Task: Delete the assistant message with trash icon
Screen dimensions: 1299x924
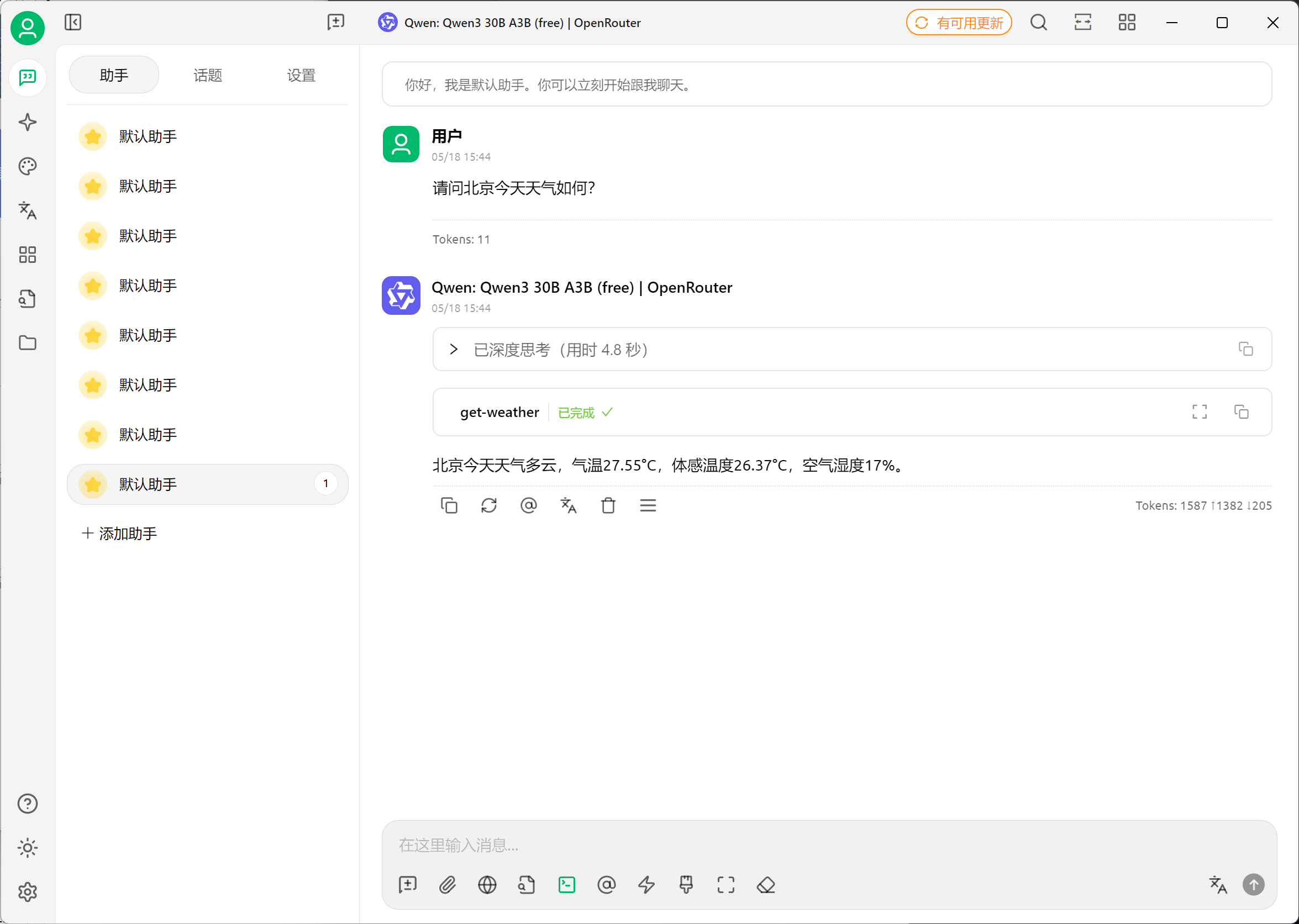Action: coord(608,505)
